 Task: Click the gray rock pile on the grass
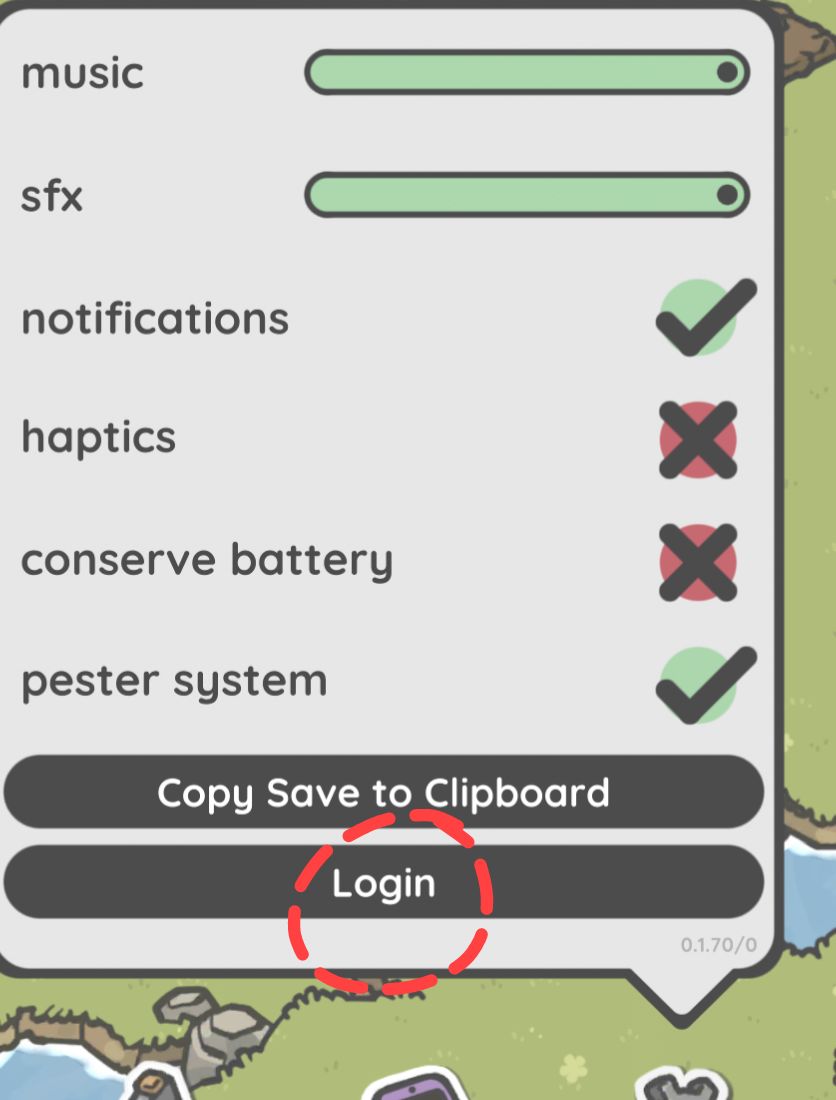pyautogui.click(x=209, y=1028)
